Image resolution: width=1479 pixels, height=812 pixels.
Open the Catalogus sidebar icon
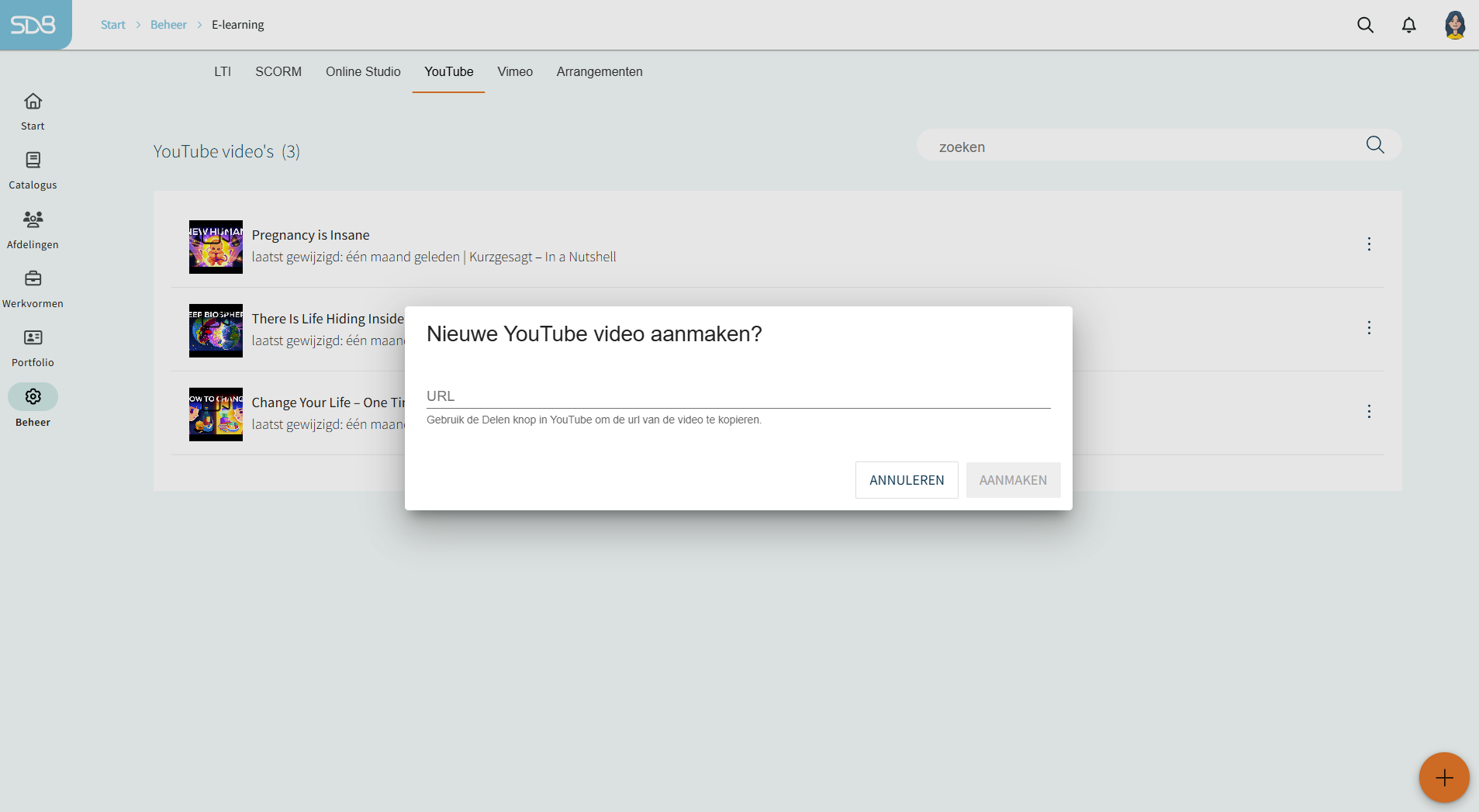[33, 161]
